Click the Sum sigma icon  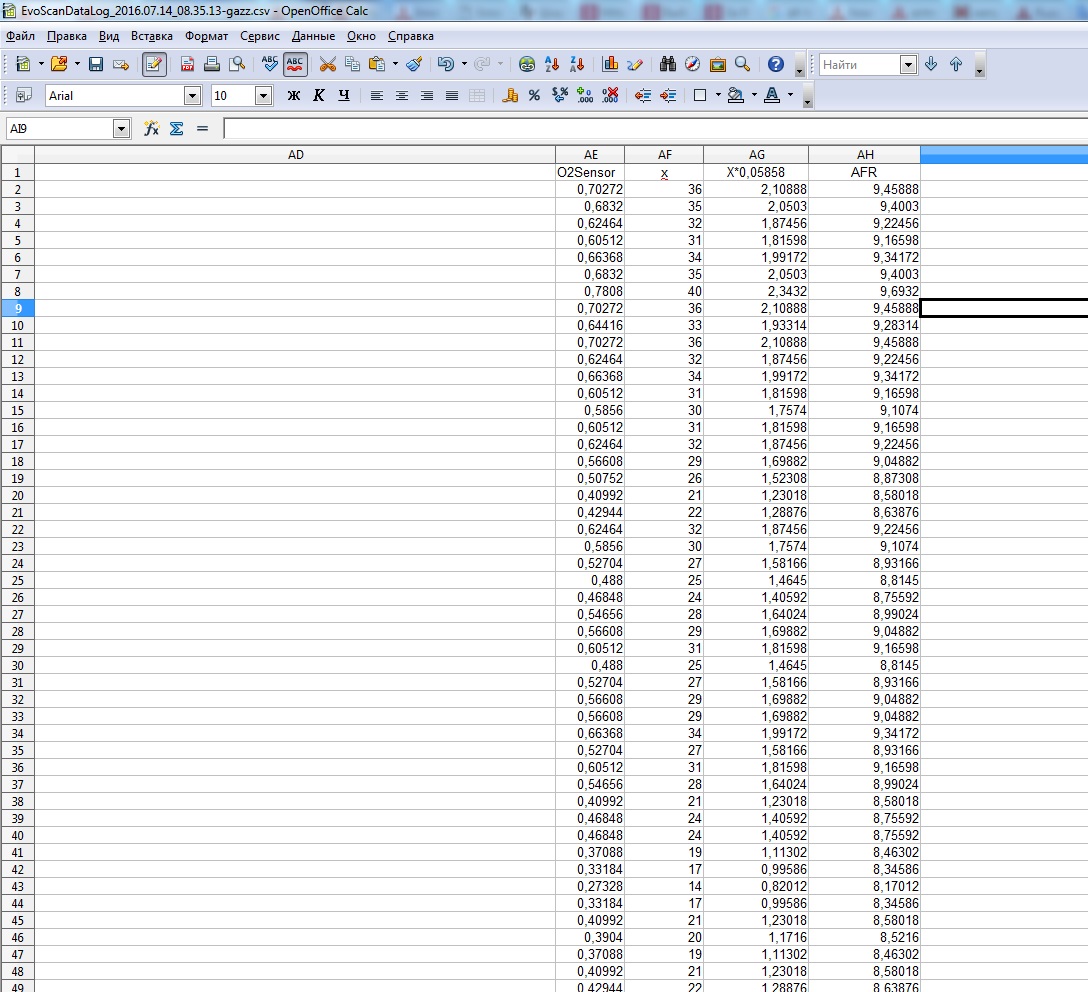[x=177, y=128]
